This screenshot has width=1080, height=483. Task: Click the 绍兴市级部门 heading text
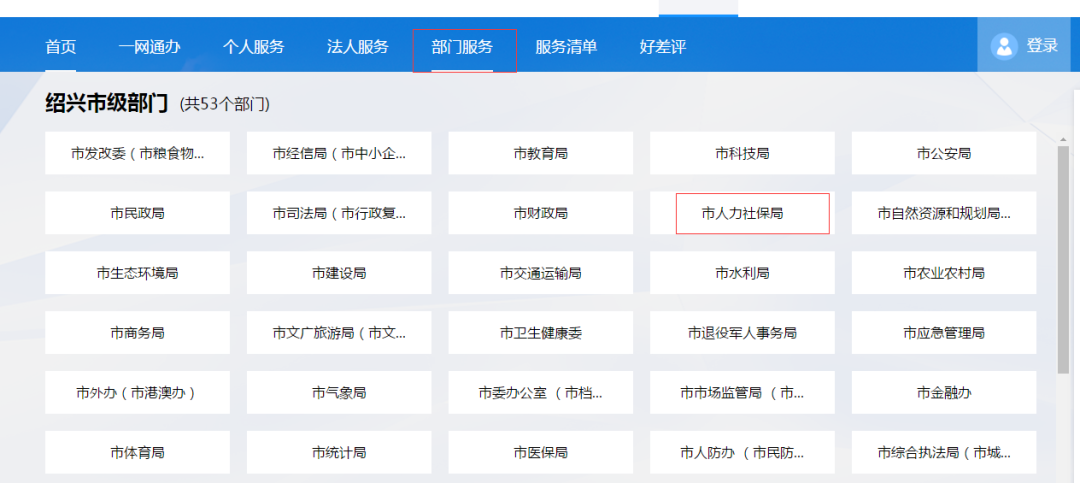tap(107, 103)
